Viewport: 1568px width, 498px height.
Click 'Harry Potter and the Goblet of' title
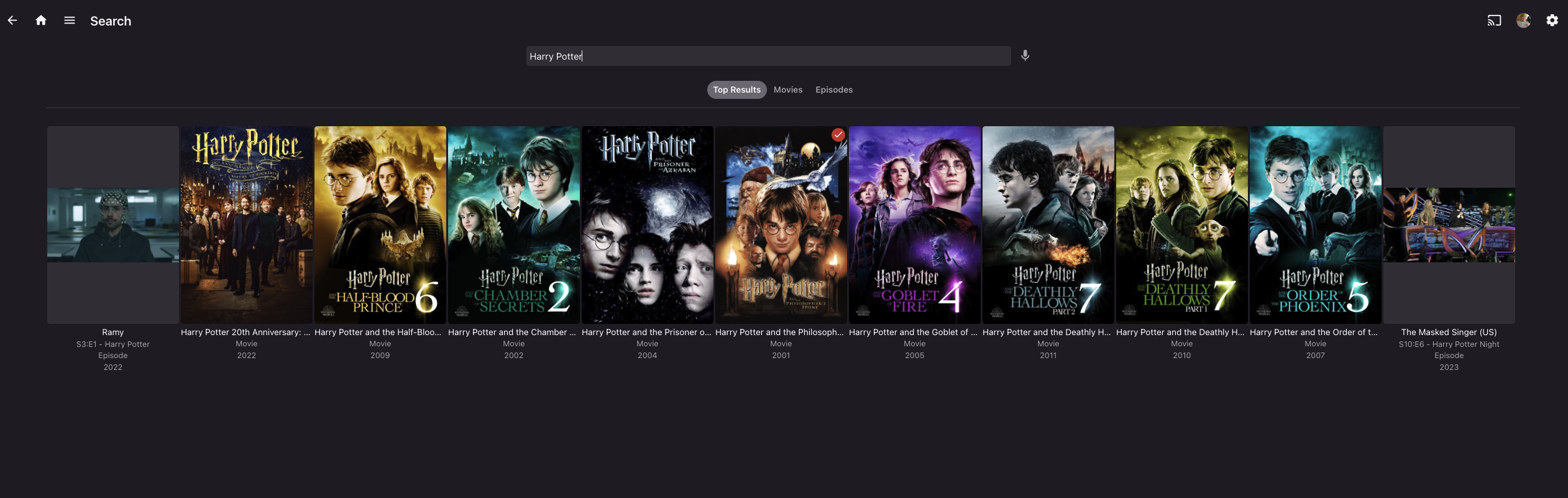click(x=913, y=332)
